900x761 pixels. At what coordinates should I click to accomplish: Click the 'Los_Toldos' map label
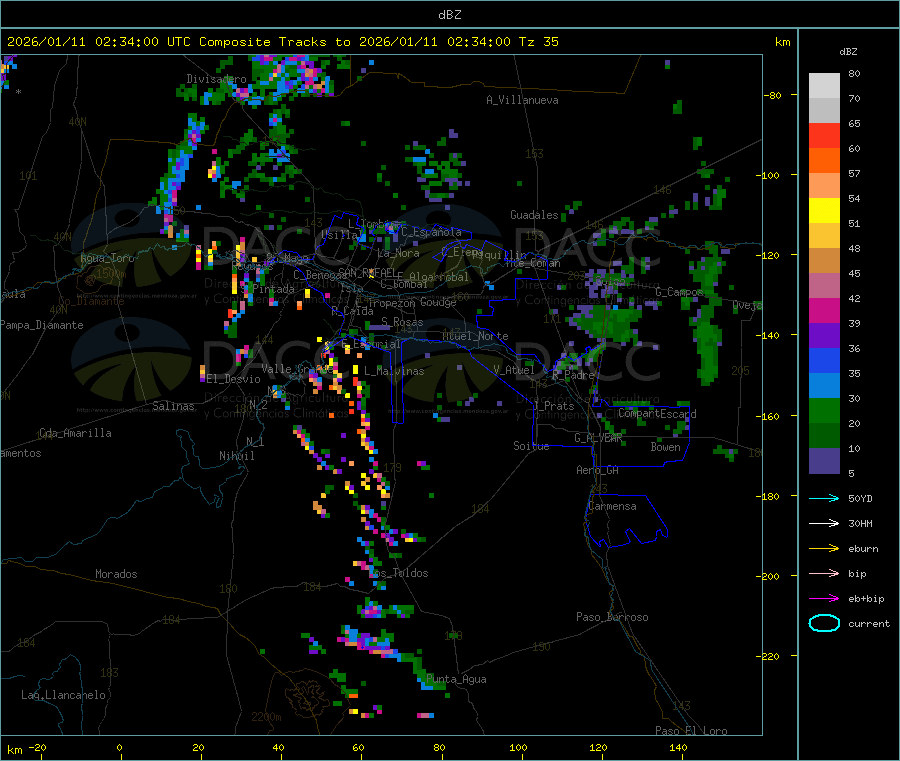pos(398,573)
